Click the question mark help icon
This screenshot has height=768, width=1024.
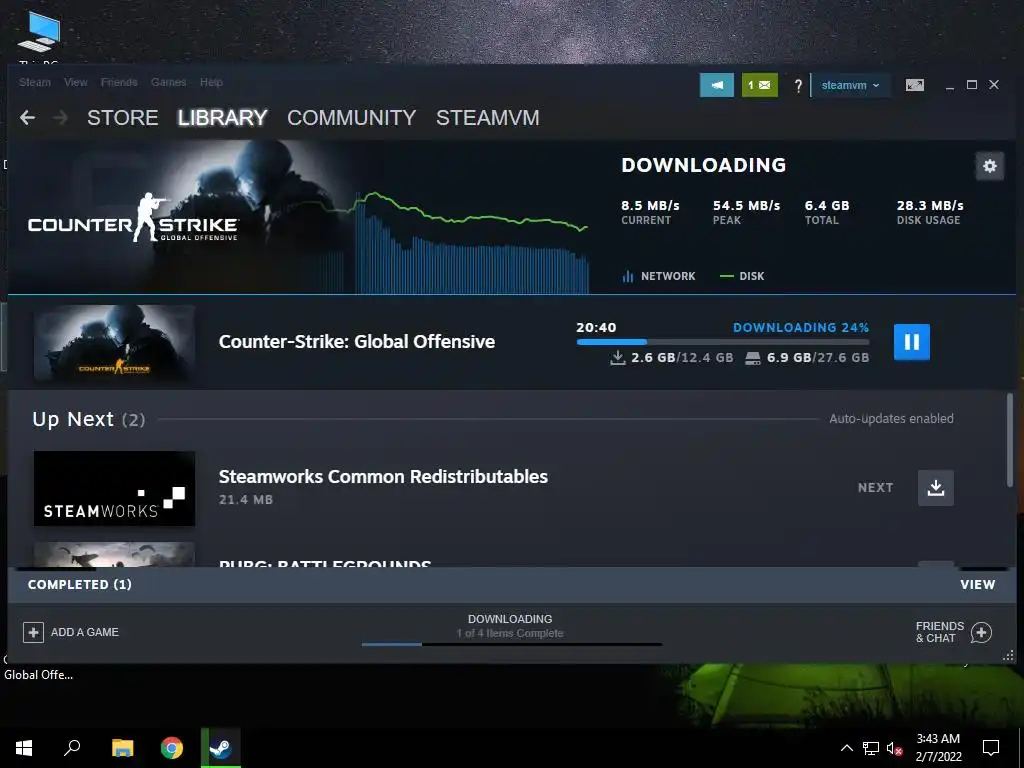(x=797, y=86)
